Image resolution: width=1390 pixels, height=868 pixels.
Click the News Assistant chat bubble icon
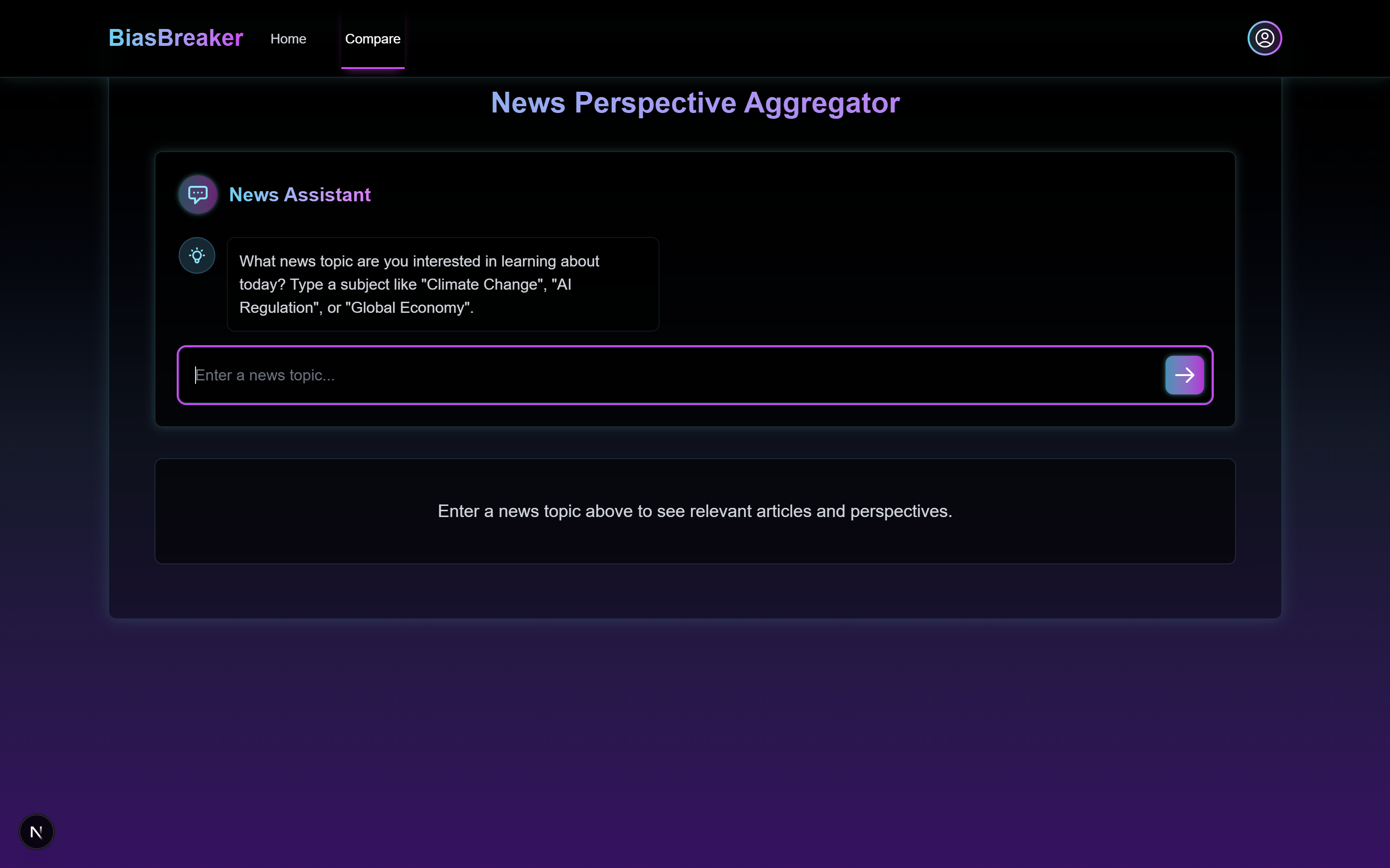tap(197, 195)
